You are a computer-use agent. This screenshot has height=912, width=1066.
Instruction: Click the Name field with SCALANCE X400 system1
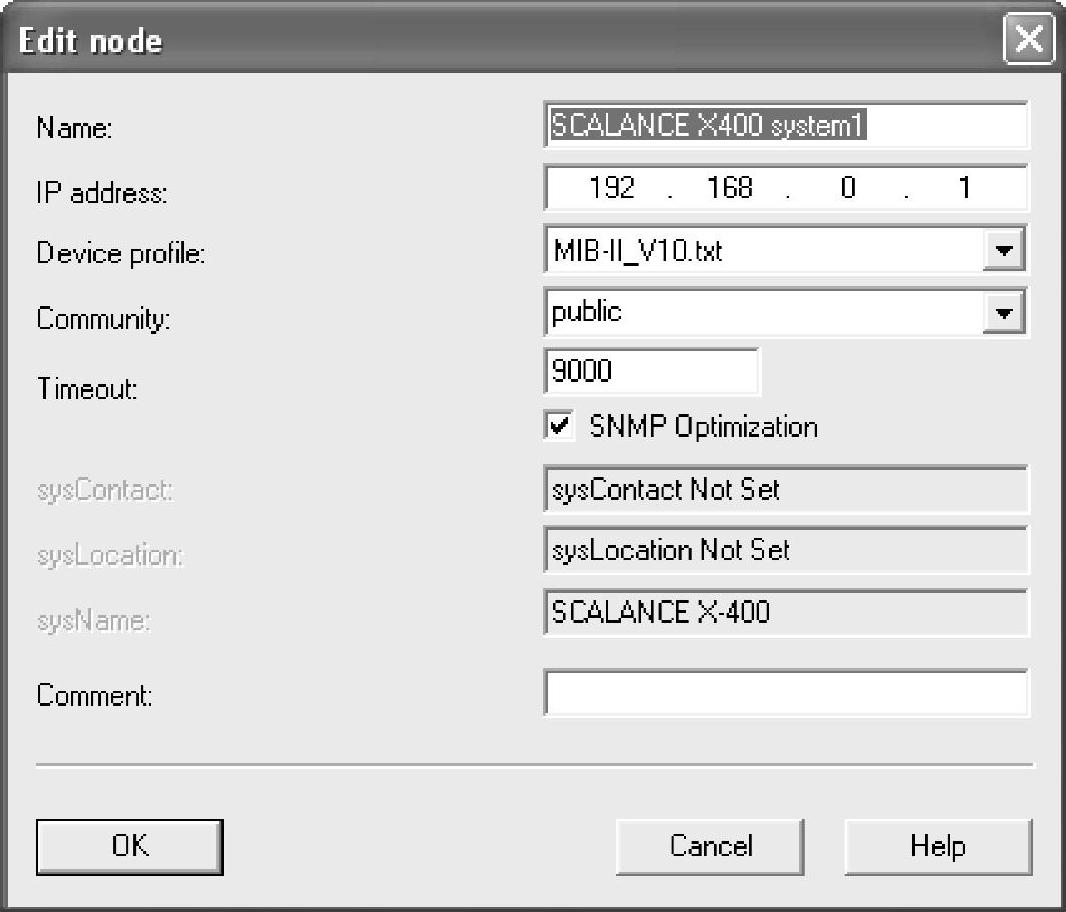pyautogui.click(x=787, y=125)
